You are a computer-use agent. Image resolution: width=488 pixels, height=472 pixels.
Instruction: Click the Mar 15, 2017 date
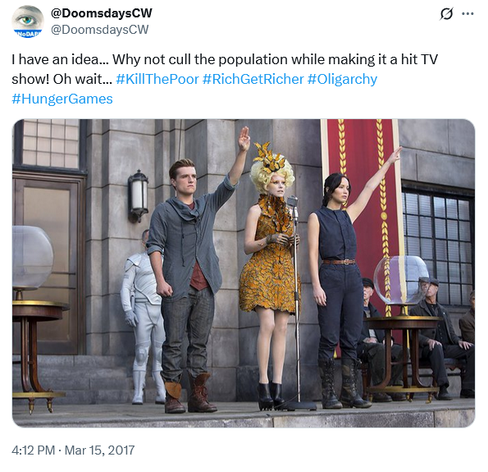99,450
